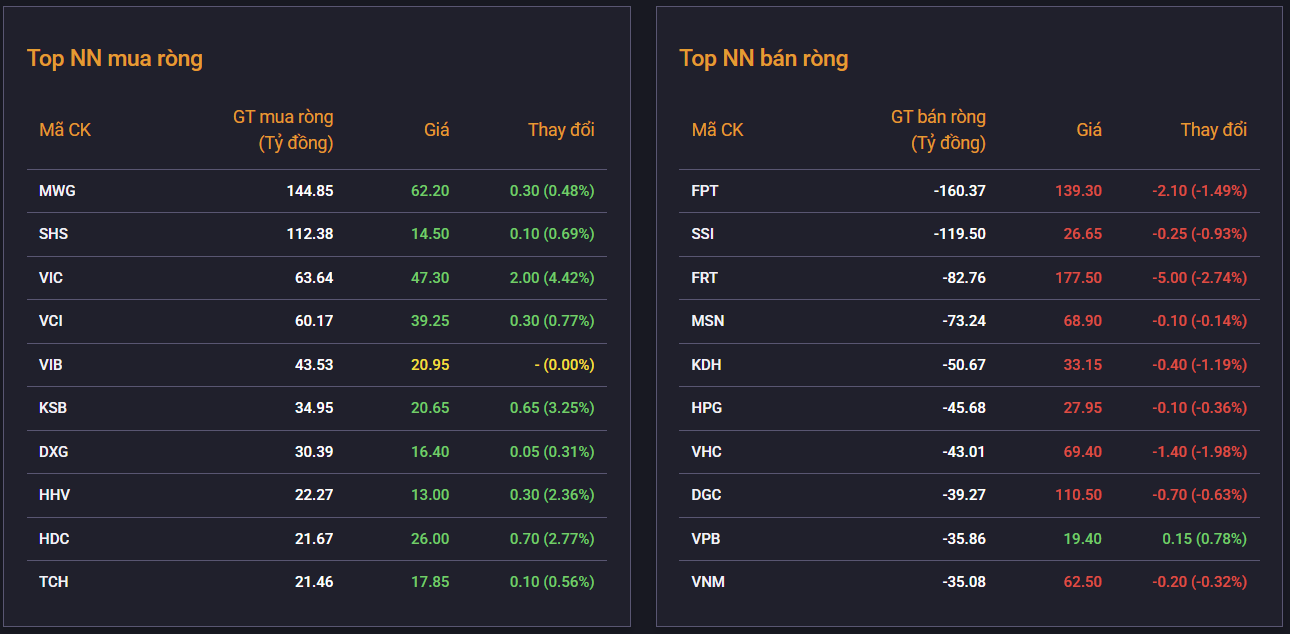
Task: Click the net-sell value -160.37
Action: click(959, 191)
